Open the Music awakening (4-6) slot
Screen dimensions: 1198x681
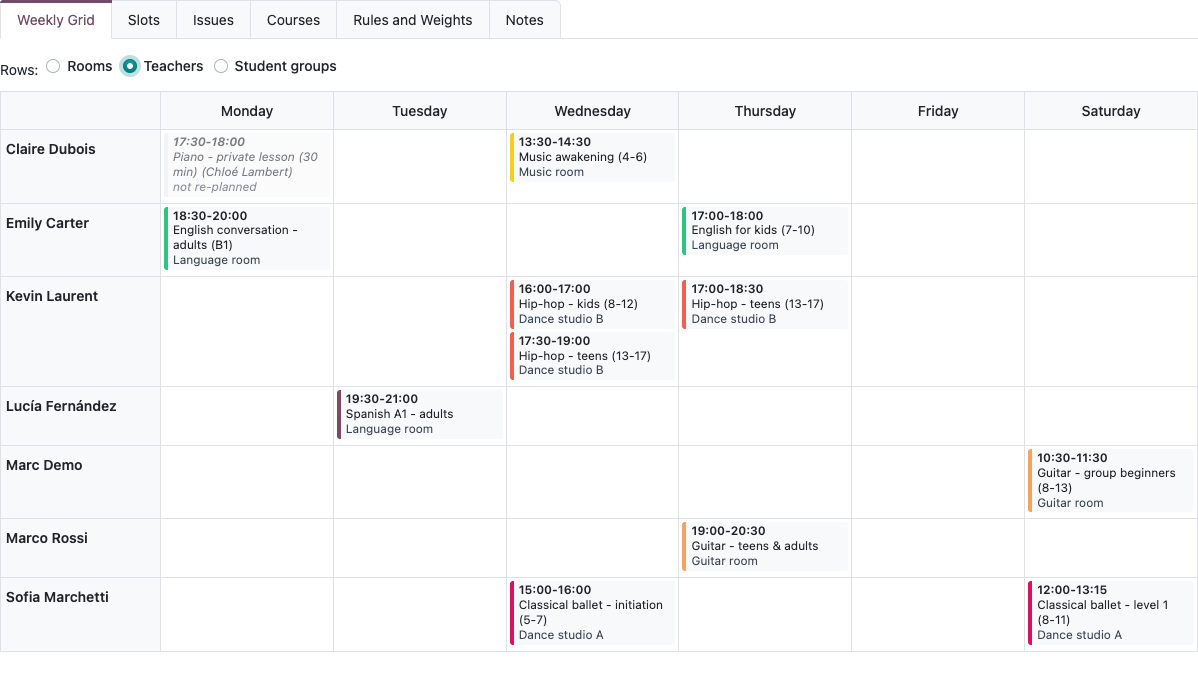tap(592, 157)
